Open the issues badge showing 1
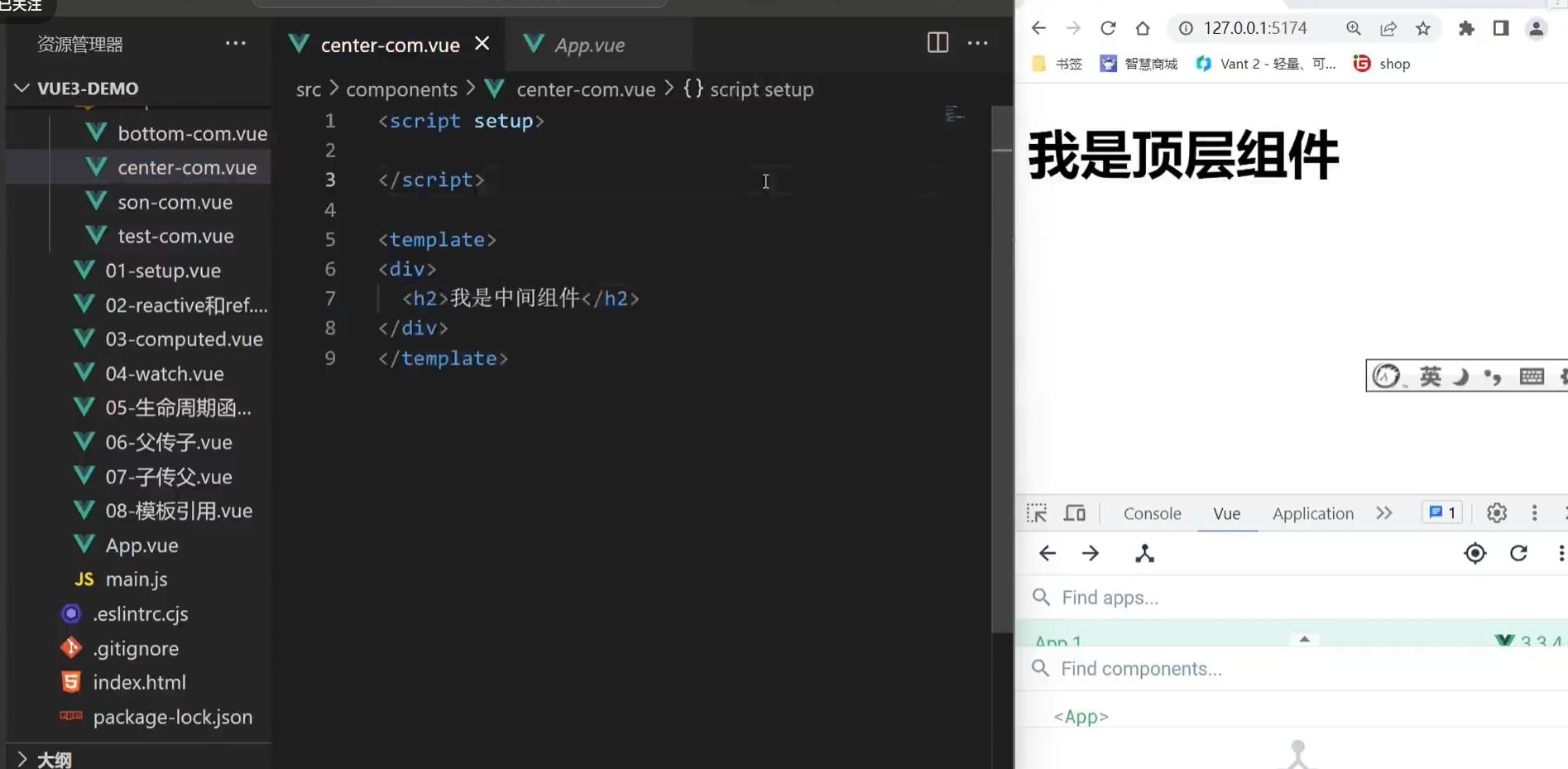 tap(1441, 512)
